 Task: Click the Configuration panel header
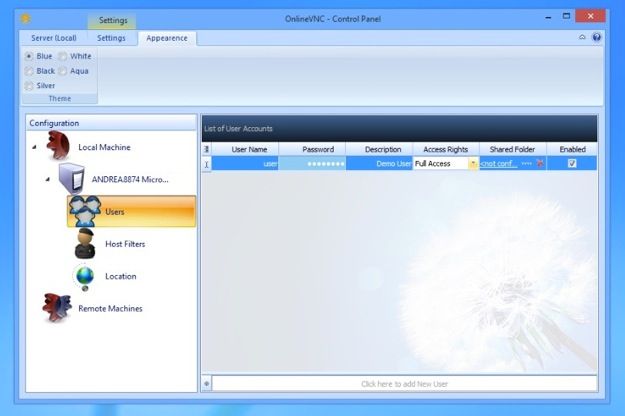tap(111, 123)
